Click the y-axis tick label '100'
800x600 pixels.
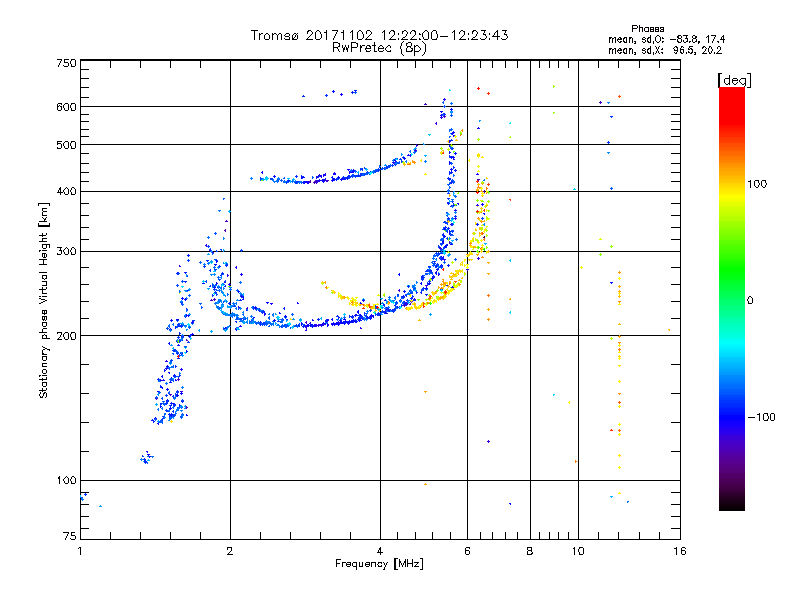[x=66, y=480]
